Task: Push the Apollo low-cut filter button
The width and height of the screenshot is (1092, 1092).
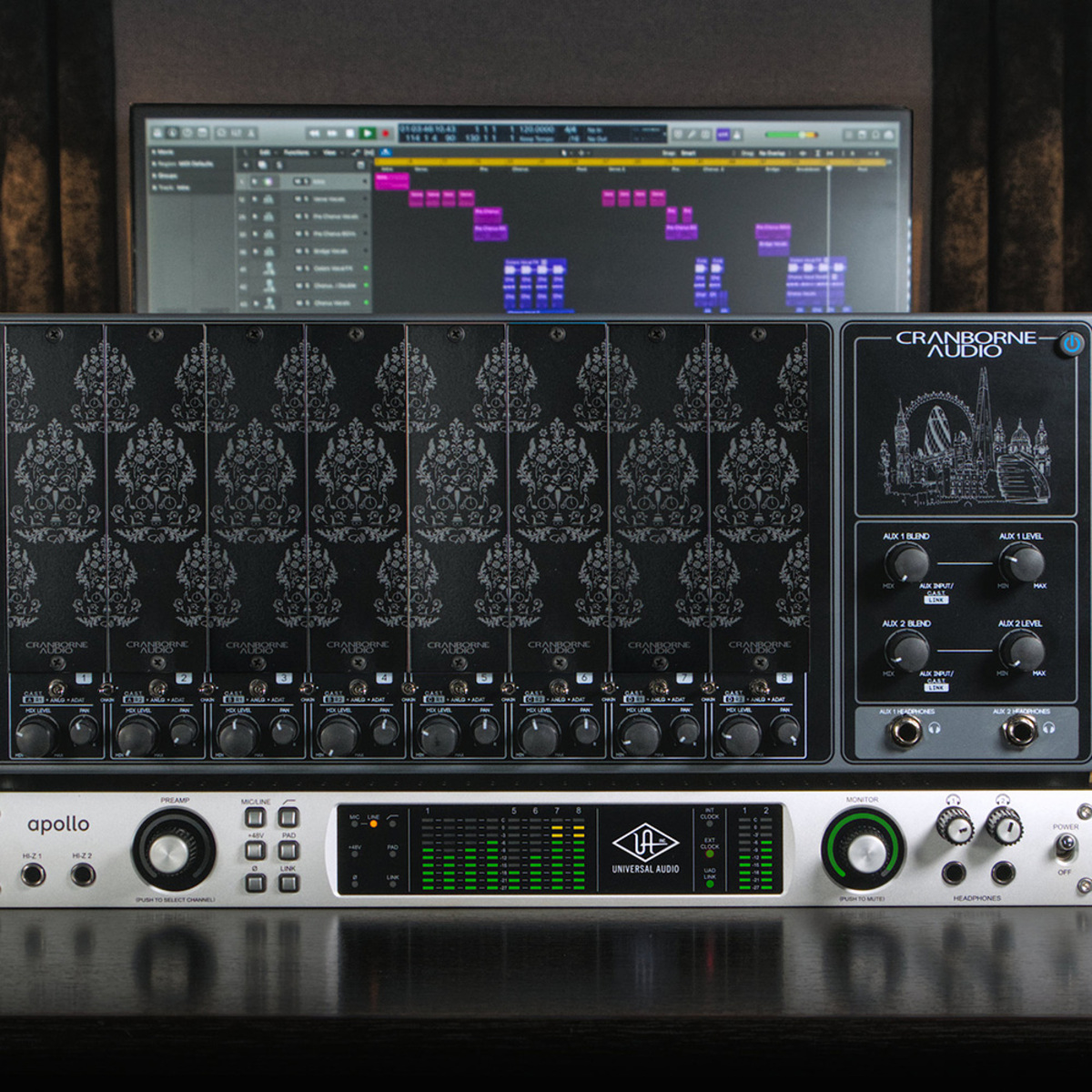Action: [288, 816]
